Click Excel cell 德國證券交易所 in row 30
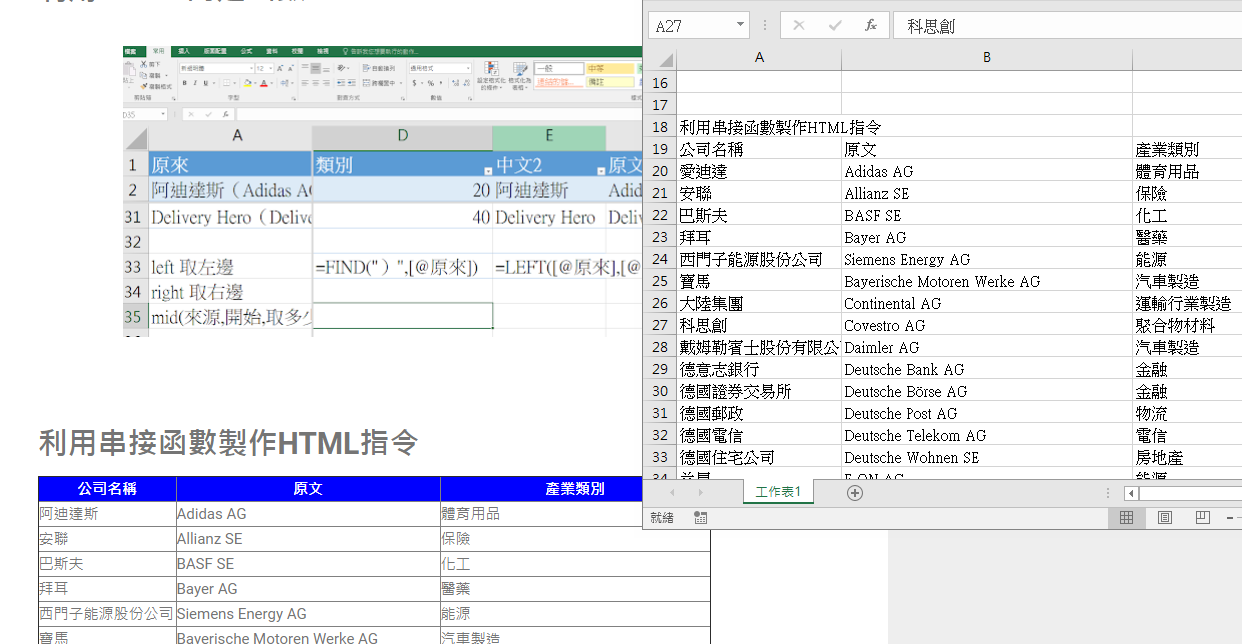Screen dimensions: 1242x644 [760, 391]
